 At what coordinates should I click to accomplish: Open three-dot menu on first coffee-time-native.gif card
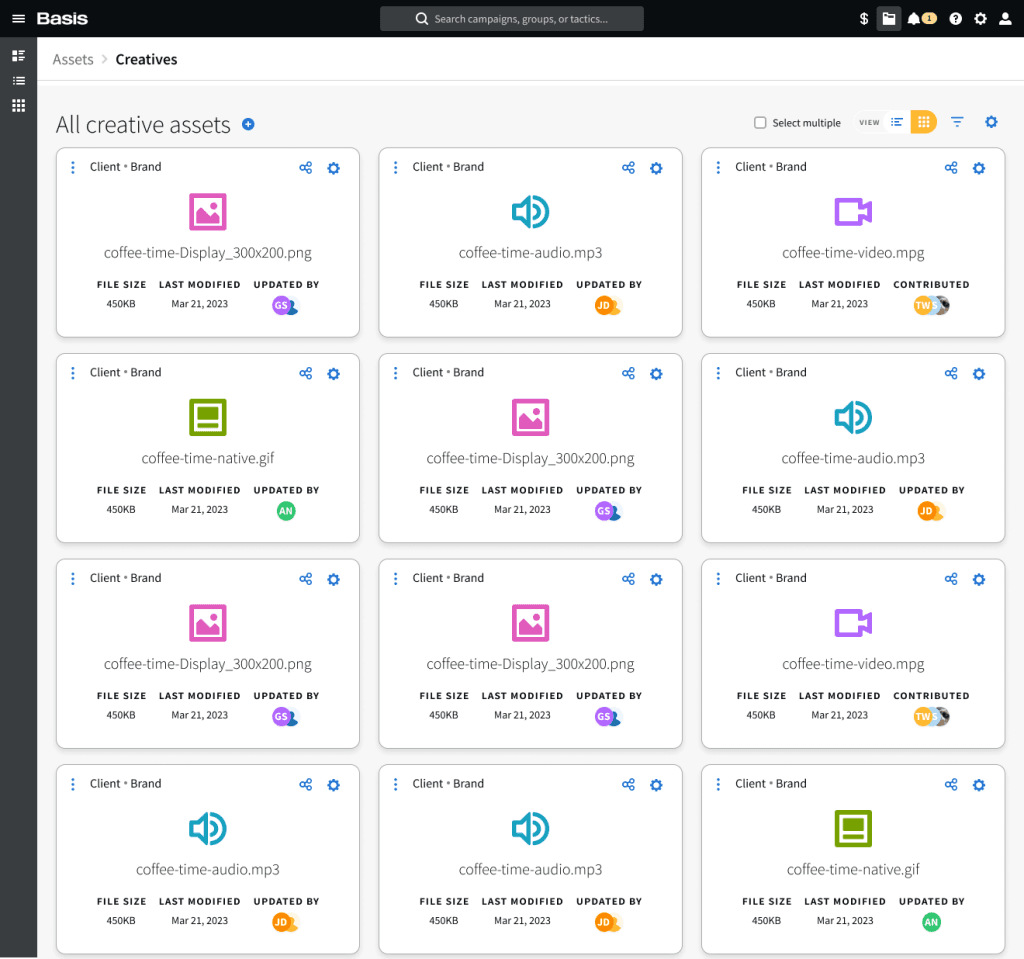point(73,373)
